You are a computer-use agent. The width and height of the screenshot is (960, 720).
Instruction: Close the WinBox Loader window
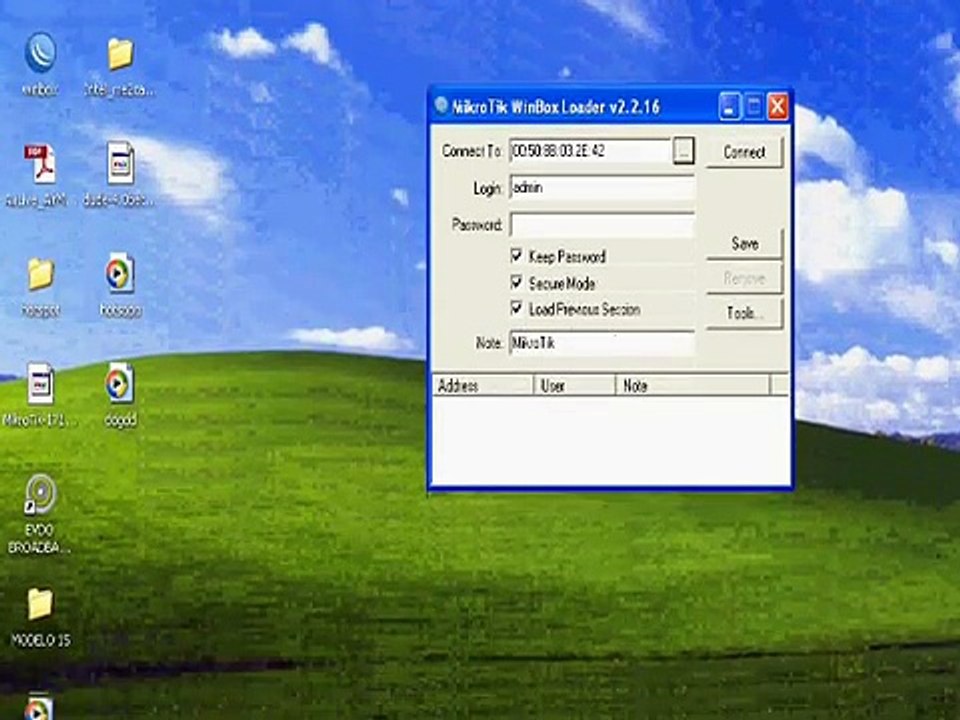point(778,107)
